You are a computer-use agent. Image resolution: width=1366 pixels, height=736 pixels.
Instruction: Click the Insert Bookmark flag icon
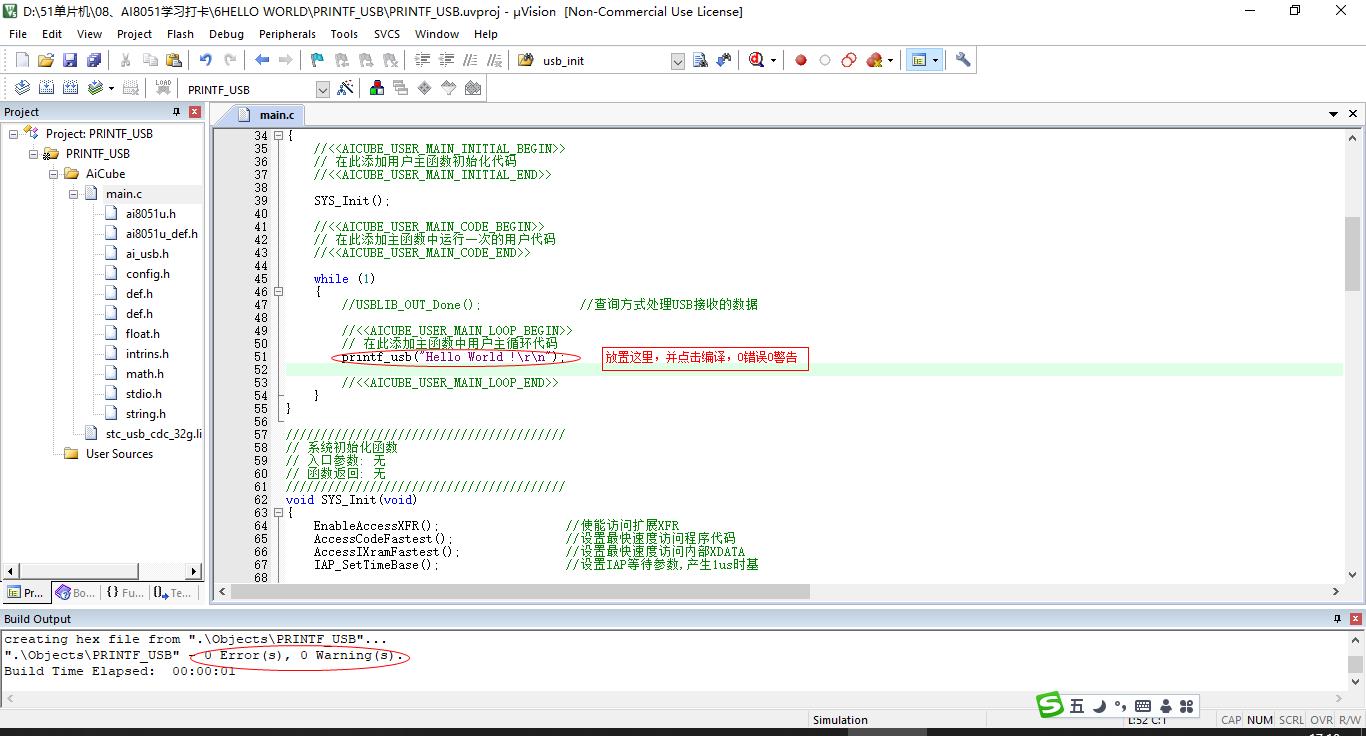[317, 60]
